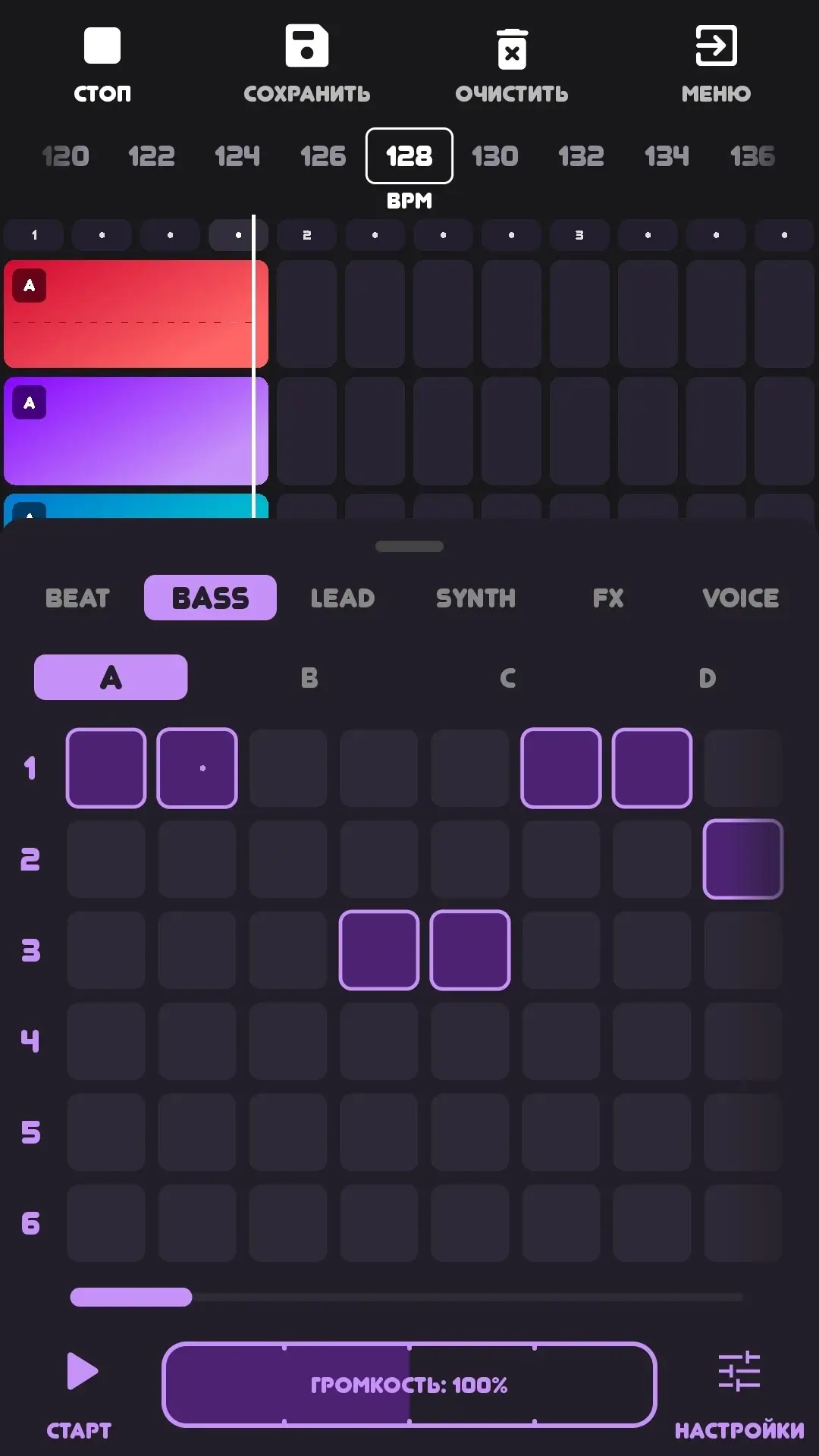The height and width of the screenshot is (1456, 819).
Task: Click the A label on purple clip
Action: tap(30, 403)
